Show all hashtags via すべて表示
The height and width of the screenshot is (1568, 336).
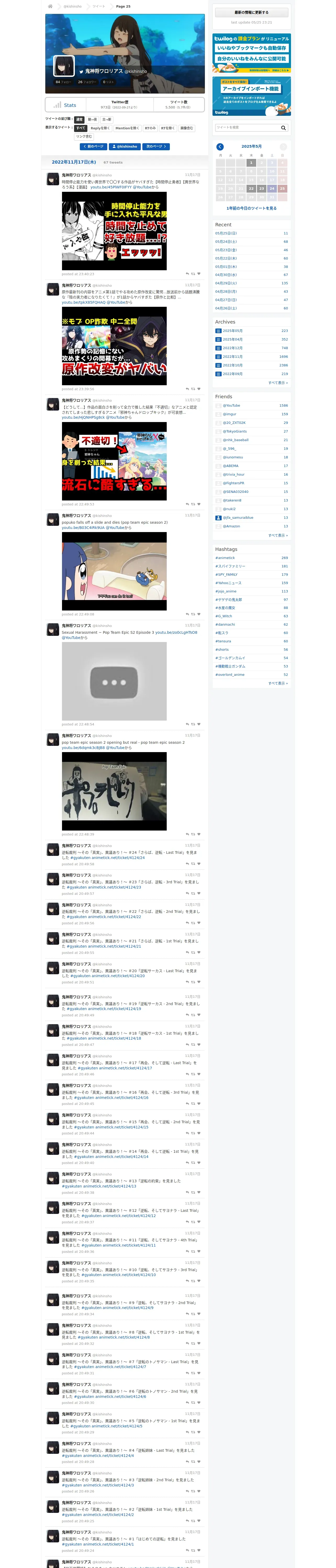click(x=278, y=684)
